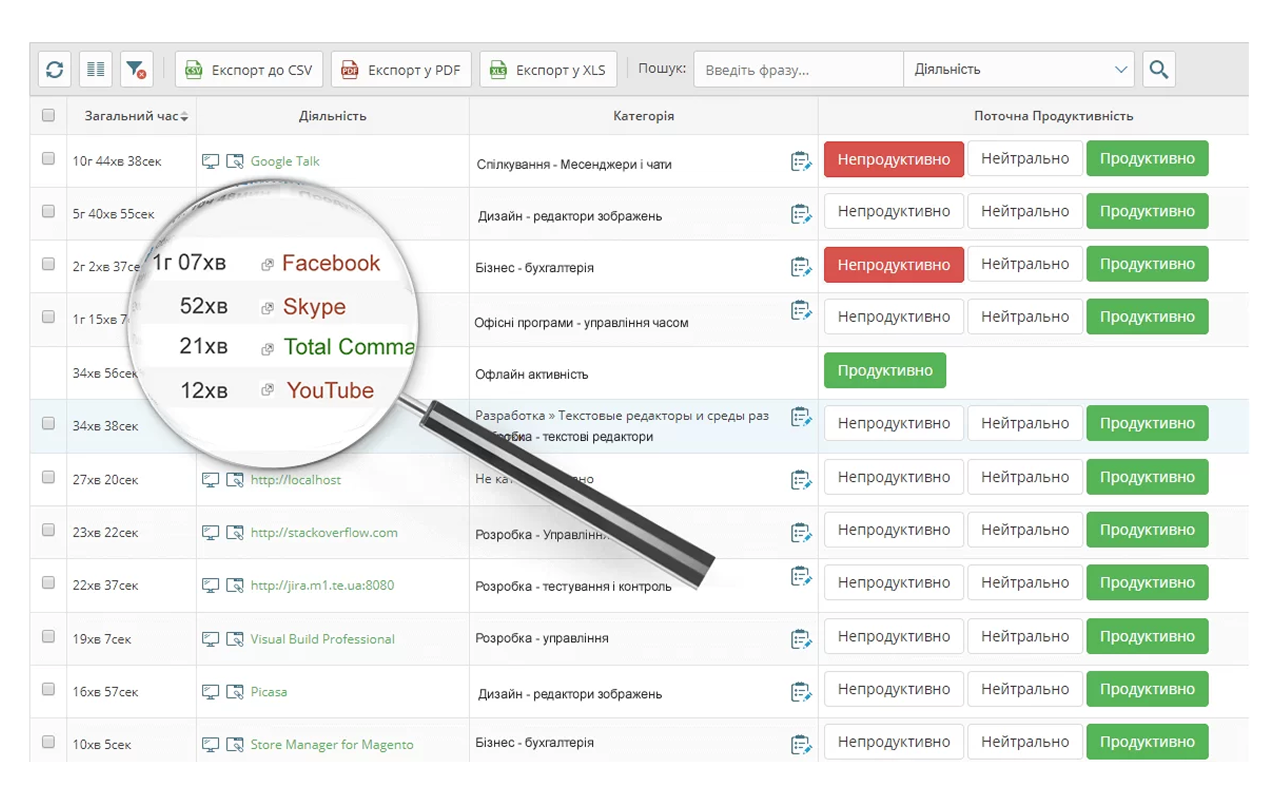Open the Visual Build Professional link
Image resolution: width=1280 pixels, height=800 pixels.
click(x=322, y=639)
